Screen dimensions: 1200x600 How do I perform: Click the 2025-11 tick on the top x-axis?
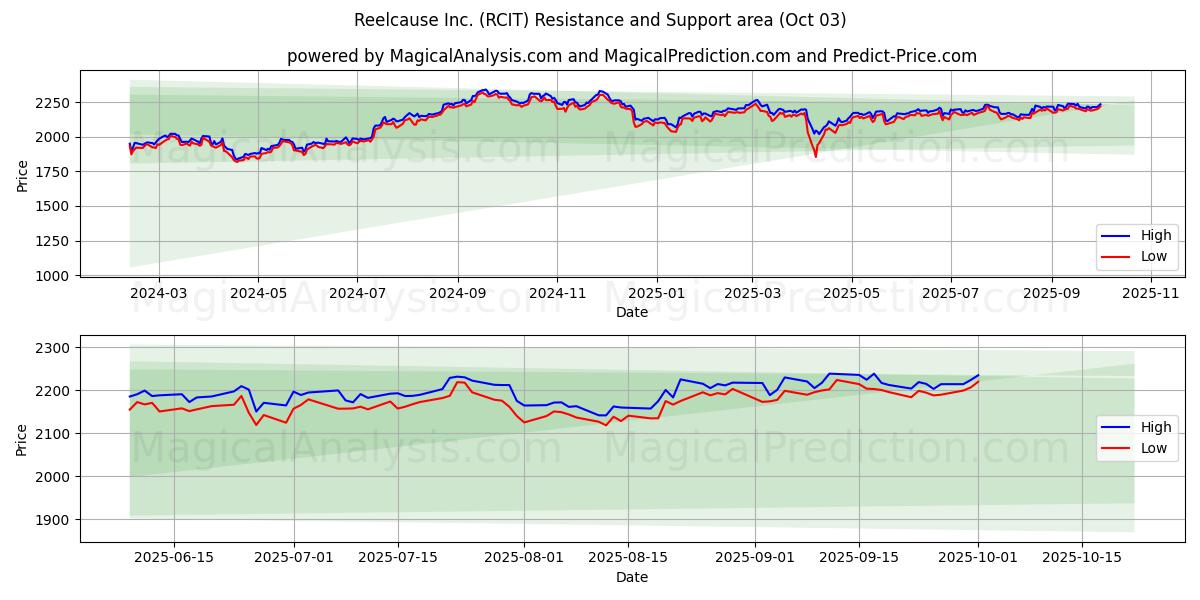pyautogui.click(x=1151, y=293)
